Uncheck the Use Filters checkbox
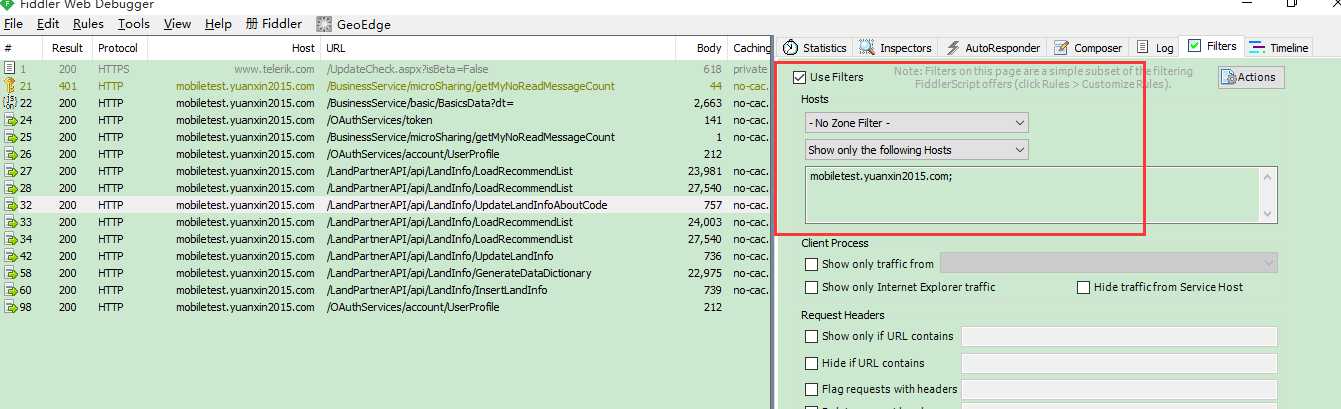Screen dimensions: 1341x409 click(798, 77)
